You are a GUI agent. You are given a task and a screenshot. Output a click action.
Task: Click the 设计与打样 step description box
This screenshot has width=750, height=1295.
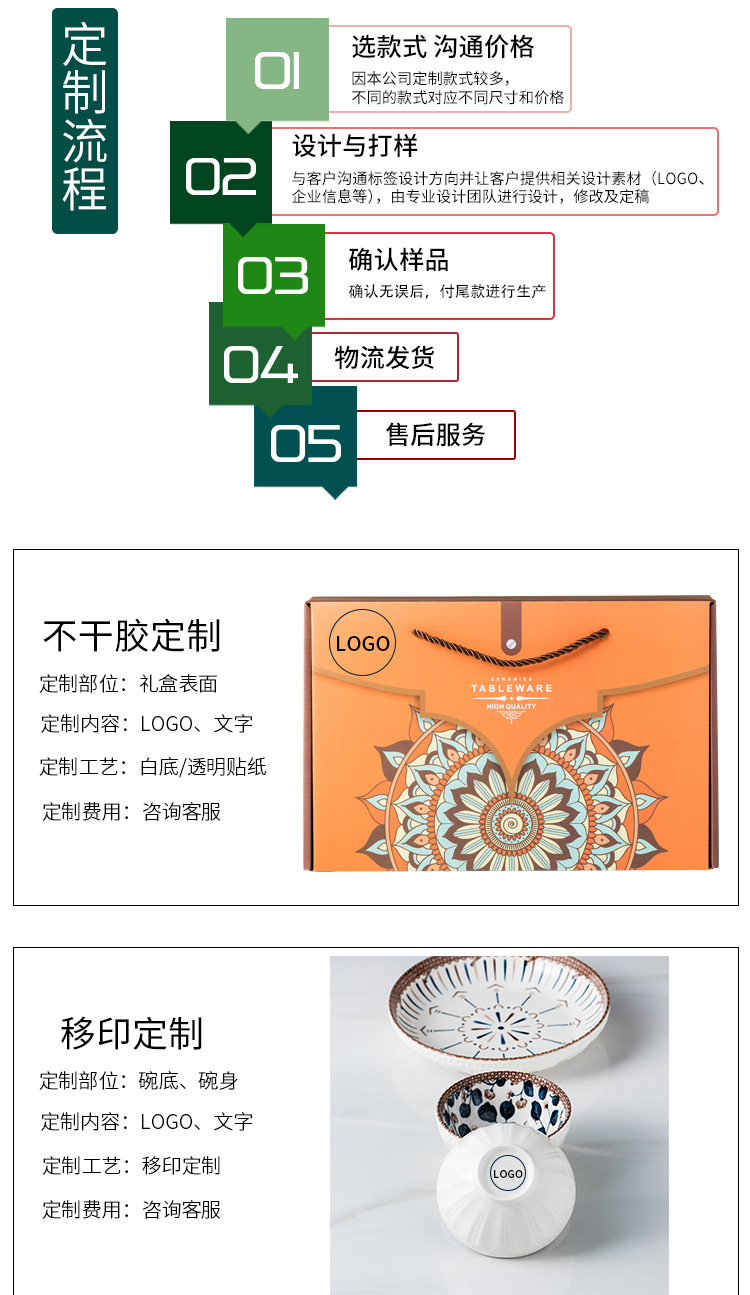click(x=495, y=171)
